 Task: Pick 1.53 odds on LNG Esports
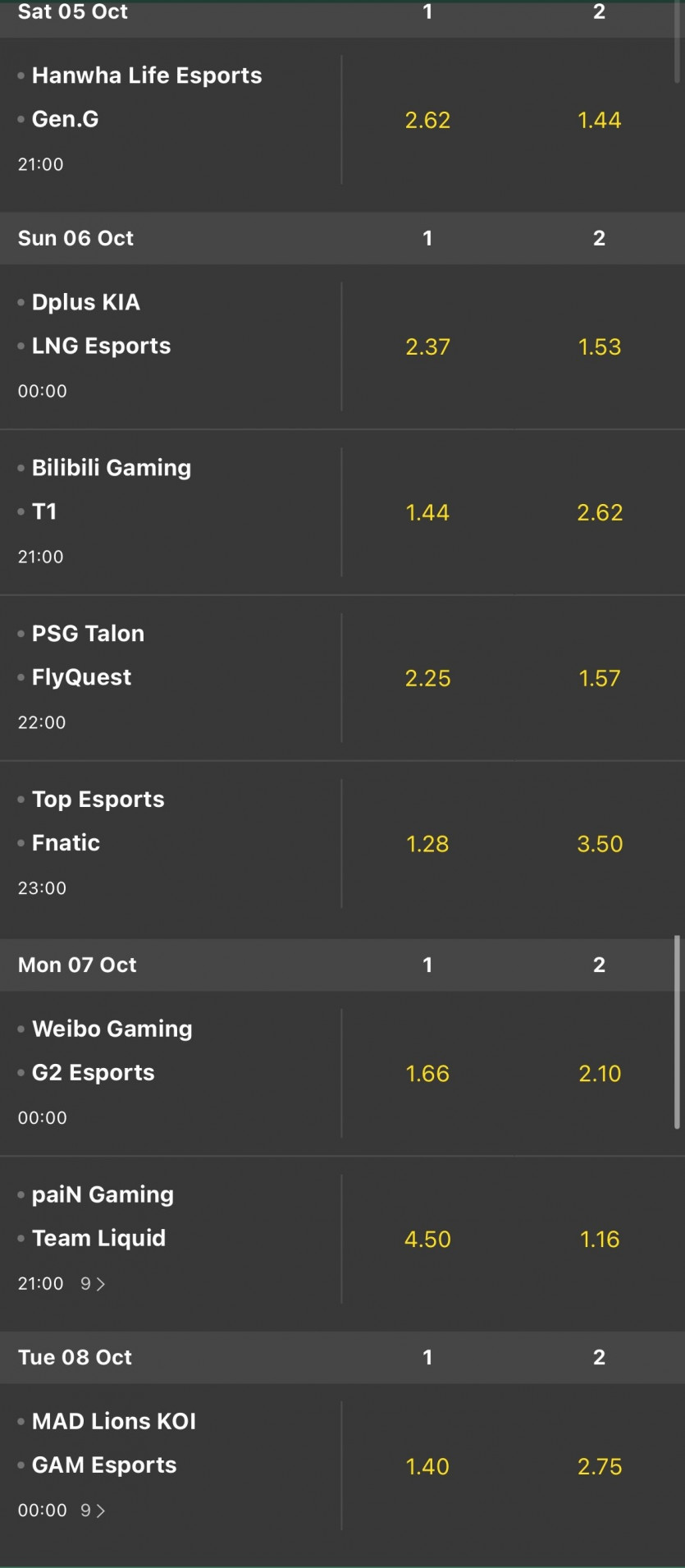pos(600,346)
